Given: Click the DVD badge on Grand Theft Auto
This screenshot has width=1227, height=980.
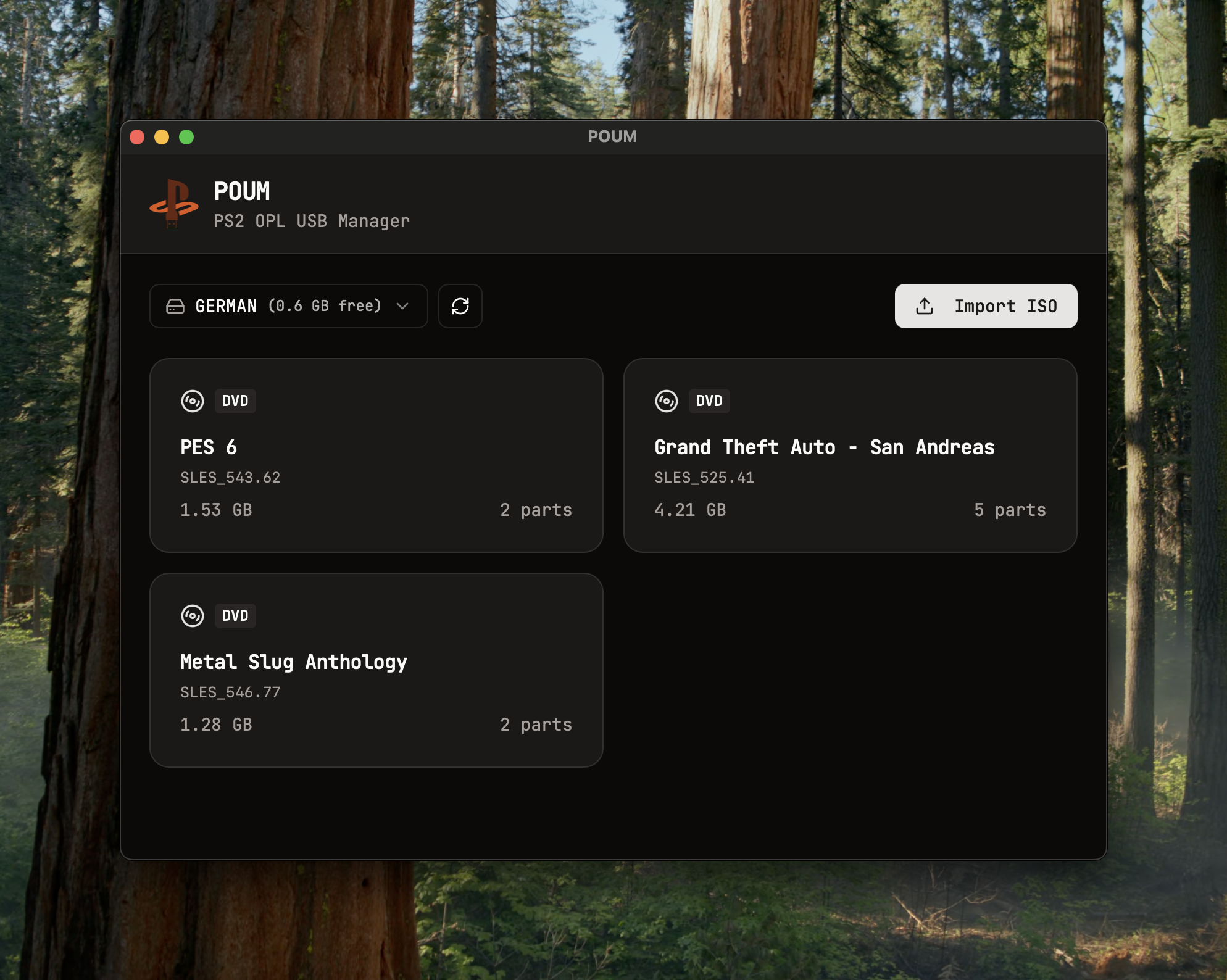Looking at the screenshot, I should tap(709, 401).
